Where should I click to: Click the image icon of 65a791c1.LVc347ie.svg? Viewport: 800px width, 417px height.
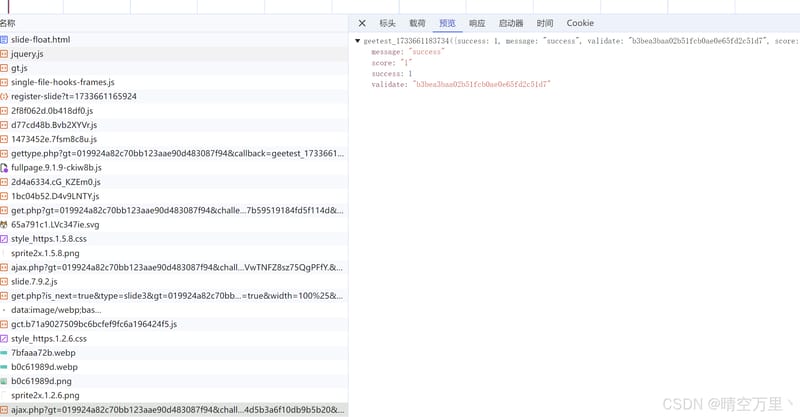pyautogui.click(x=4, y=225)
